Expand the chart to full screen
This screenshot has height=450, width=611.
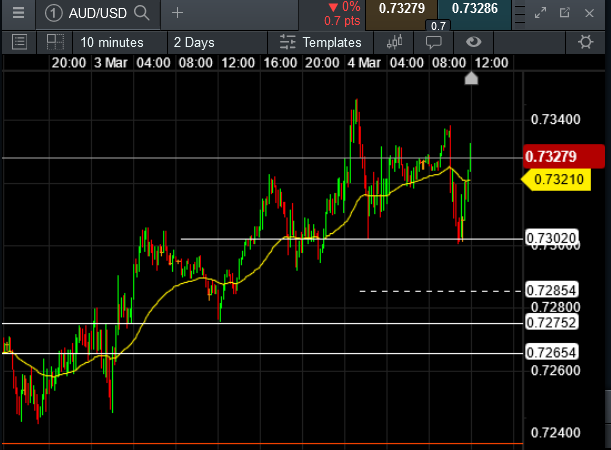(x=540, y=13)
